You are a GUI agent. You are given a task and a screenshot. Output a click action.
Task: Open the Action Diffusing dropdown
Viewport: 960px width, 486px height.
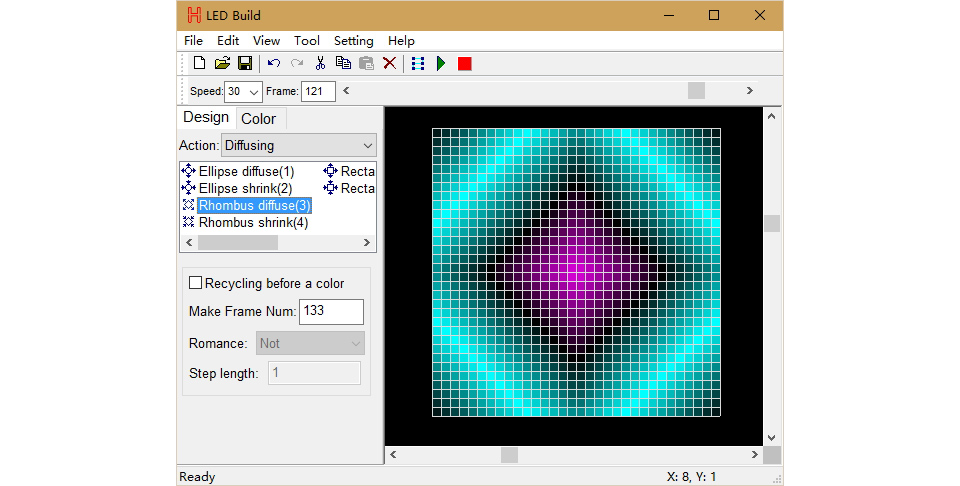298,146
